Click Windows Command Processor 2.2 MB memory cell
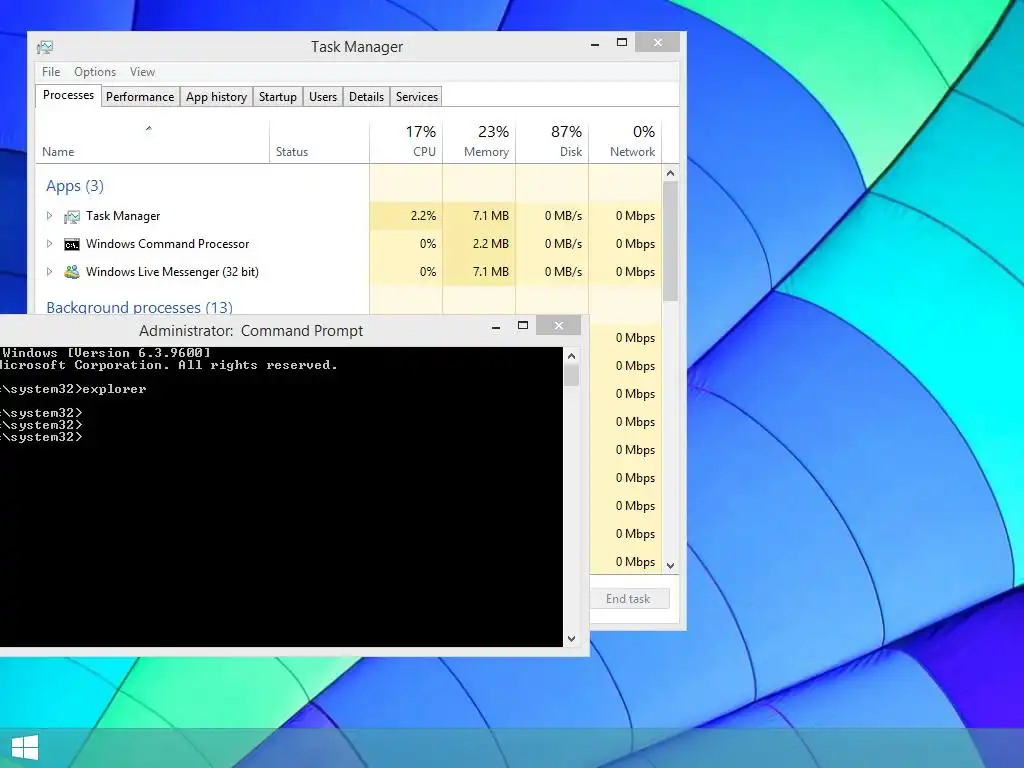 click(x=479, y=244)
